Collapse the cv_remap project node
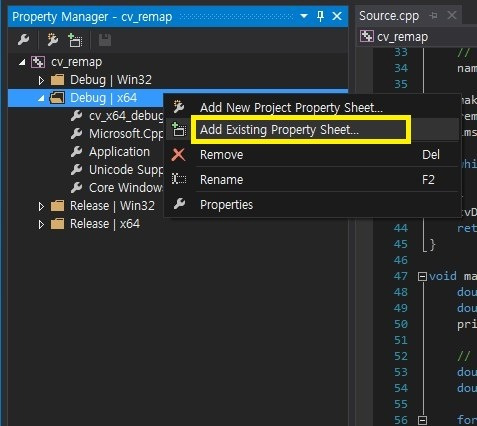477x426 pixels. click(x=22, y=62)
